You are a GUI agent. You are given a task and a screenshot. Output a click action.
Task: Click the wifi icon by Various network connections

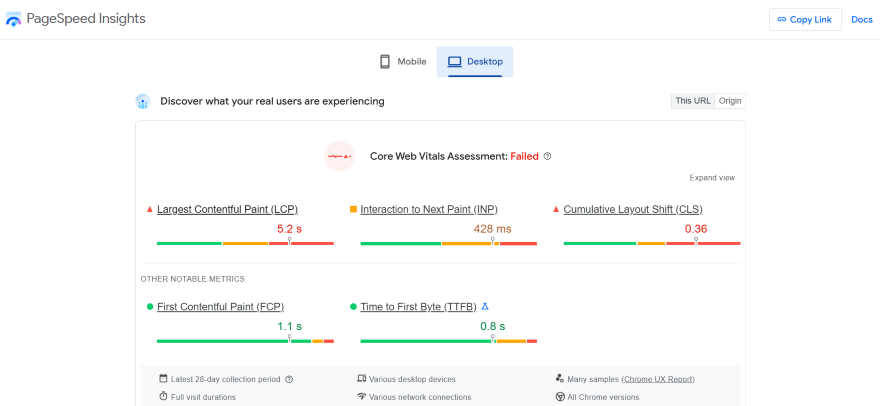click(361, 396)
